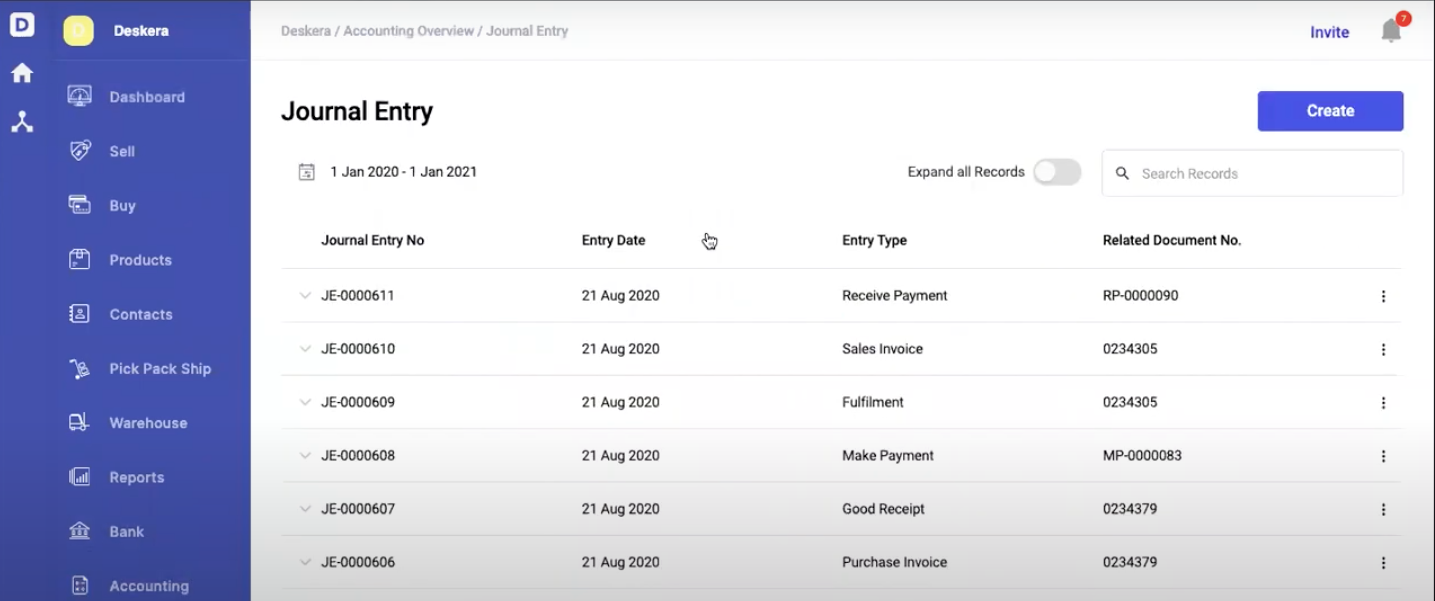This screenshot has height=601, width=1435.
Task: Open the organization hierarchy icon
Action: click(x=22, y=122)
